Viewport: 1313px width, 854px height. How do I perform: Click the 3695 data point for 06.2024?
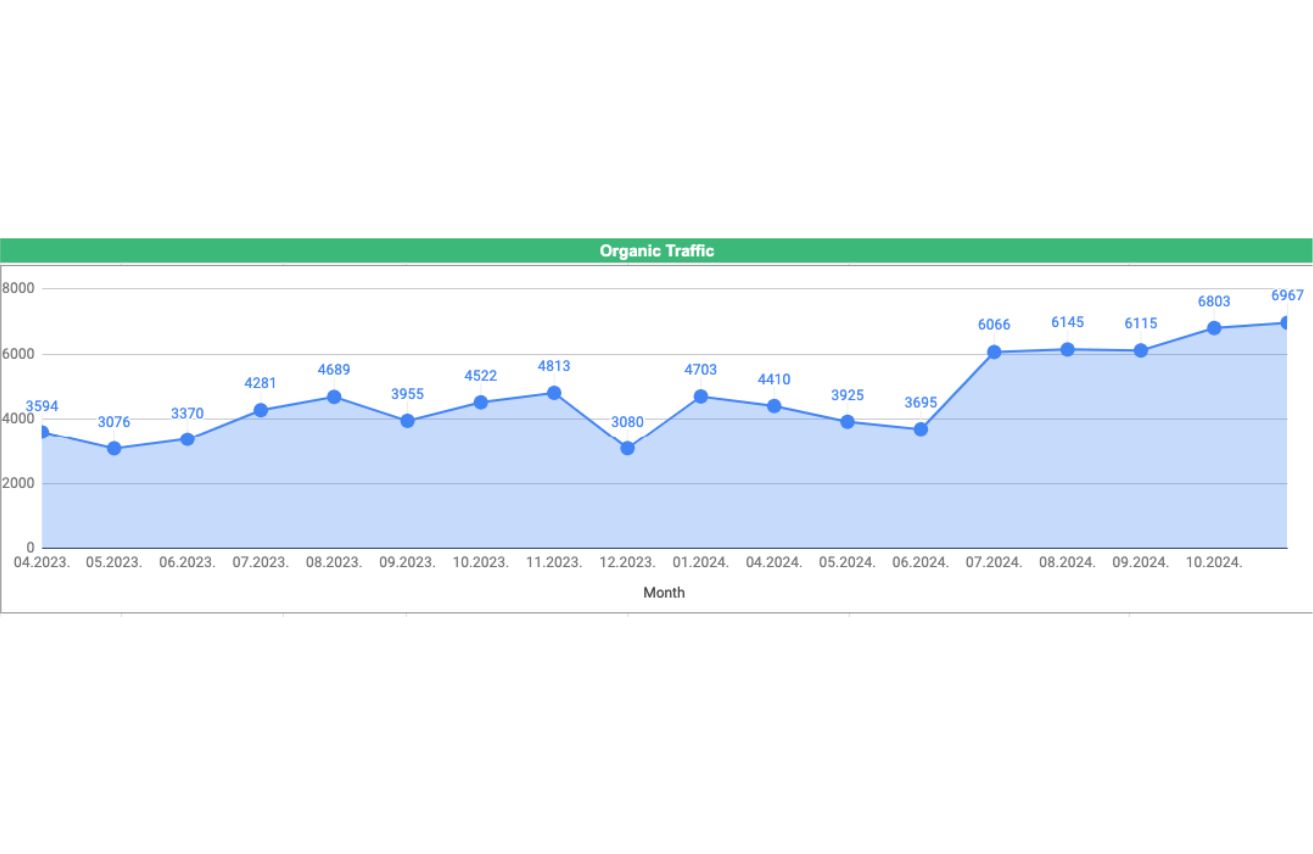click(x=921, y=429)
